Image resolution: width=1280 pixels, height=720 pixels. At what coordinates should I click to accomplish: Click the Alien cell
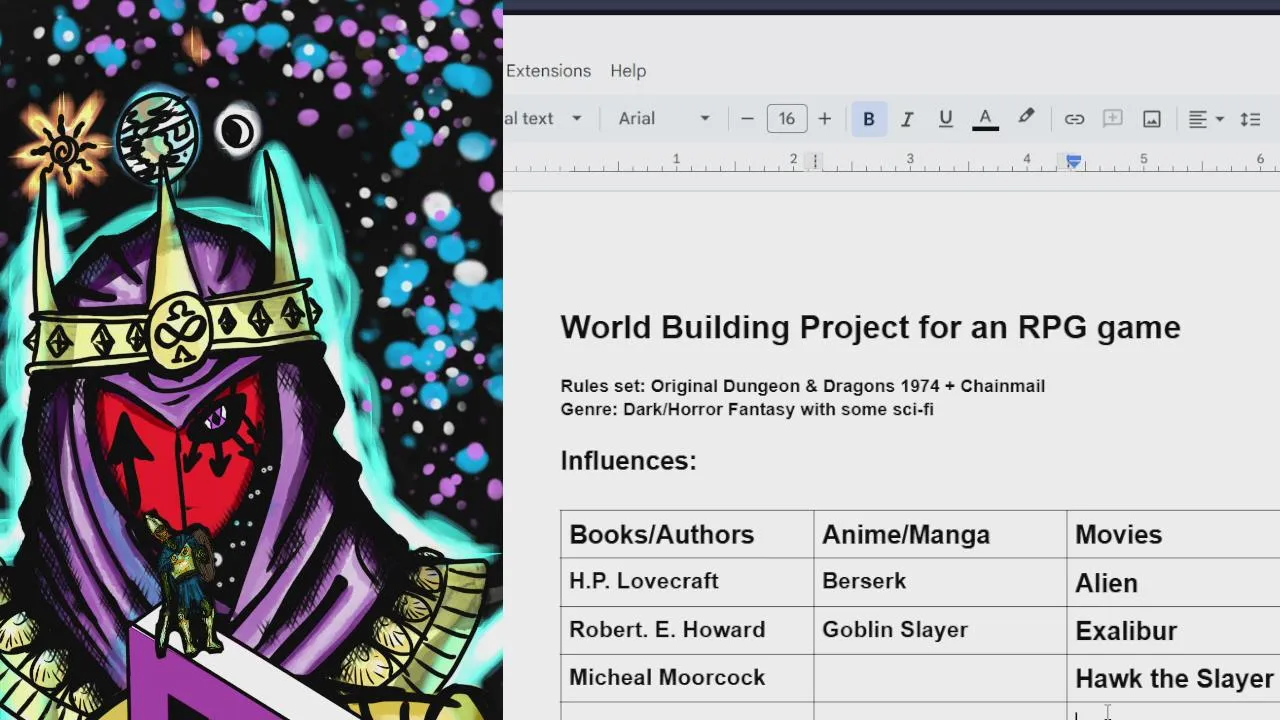pyautogui.click(x=1174, y=582)
